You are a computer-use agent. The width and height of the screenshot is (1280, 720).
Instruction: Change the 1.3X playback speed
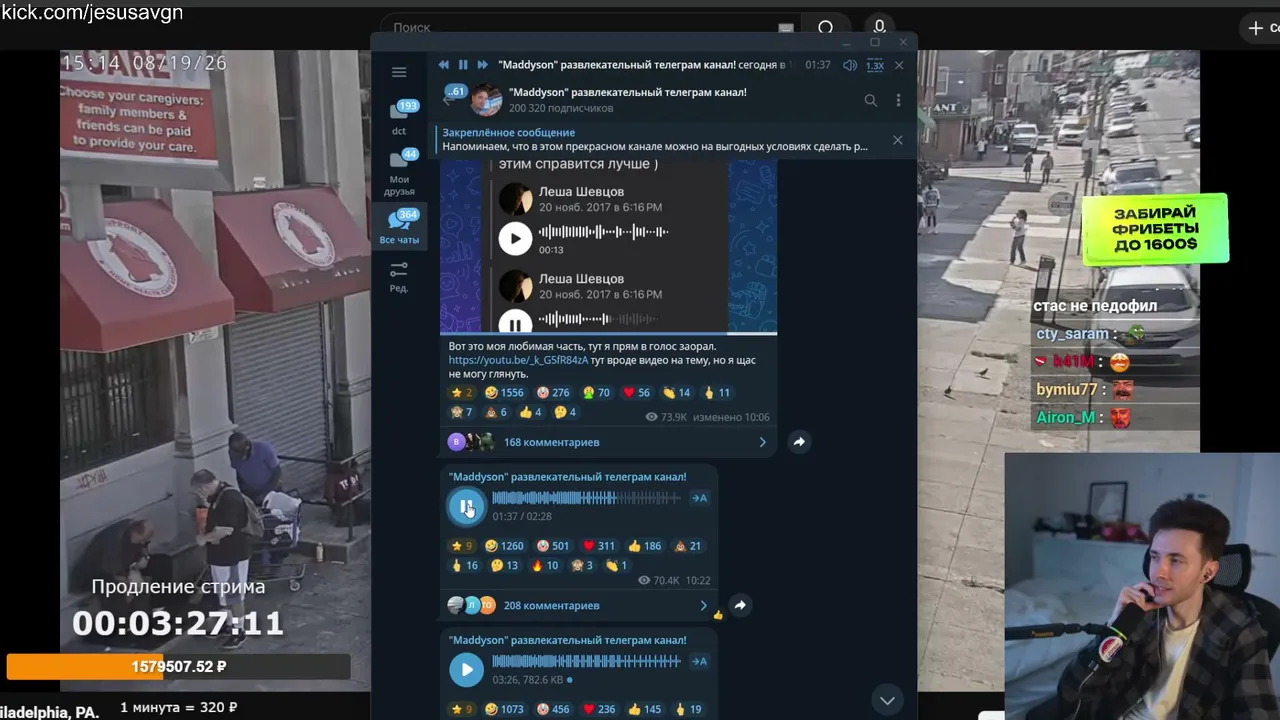[875, 65]
